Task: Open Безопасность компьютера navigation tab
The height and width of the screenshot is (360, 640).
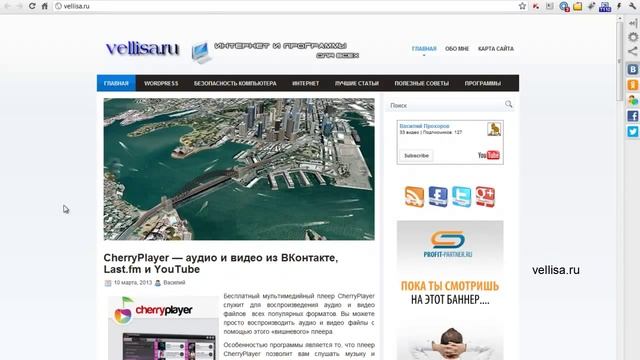Action: click(x=235, y=83)
